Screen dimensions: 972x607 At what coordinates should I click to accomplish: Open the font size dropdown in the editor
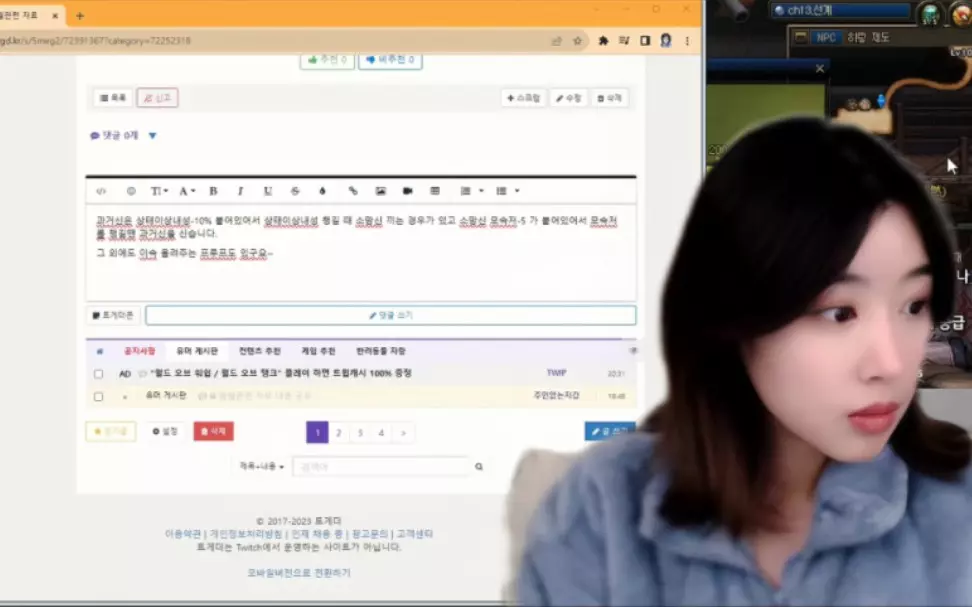pyautogui.click(x=159, y=191)
